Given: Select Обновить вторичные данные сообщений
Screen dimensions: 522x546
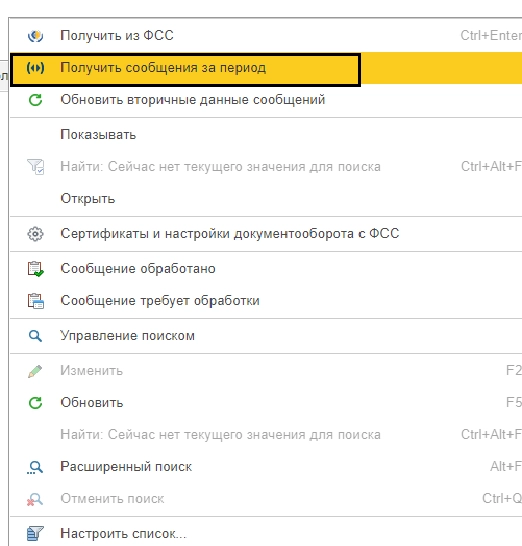Looking at the screenshot, I should [266, 100].
